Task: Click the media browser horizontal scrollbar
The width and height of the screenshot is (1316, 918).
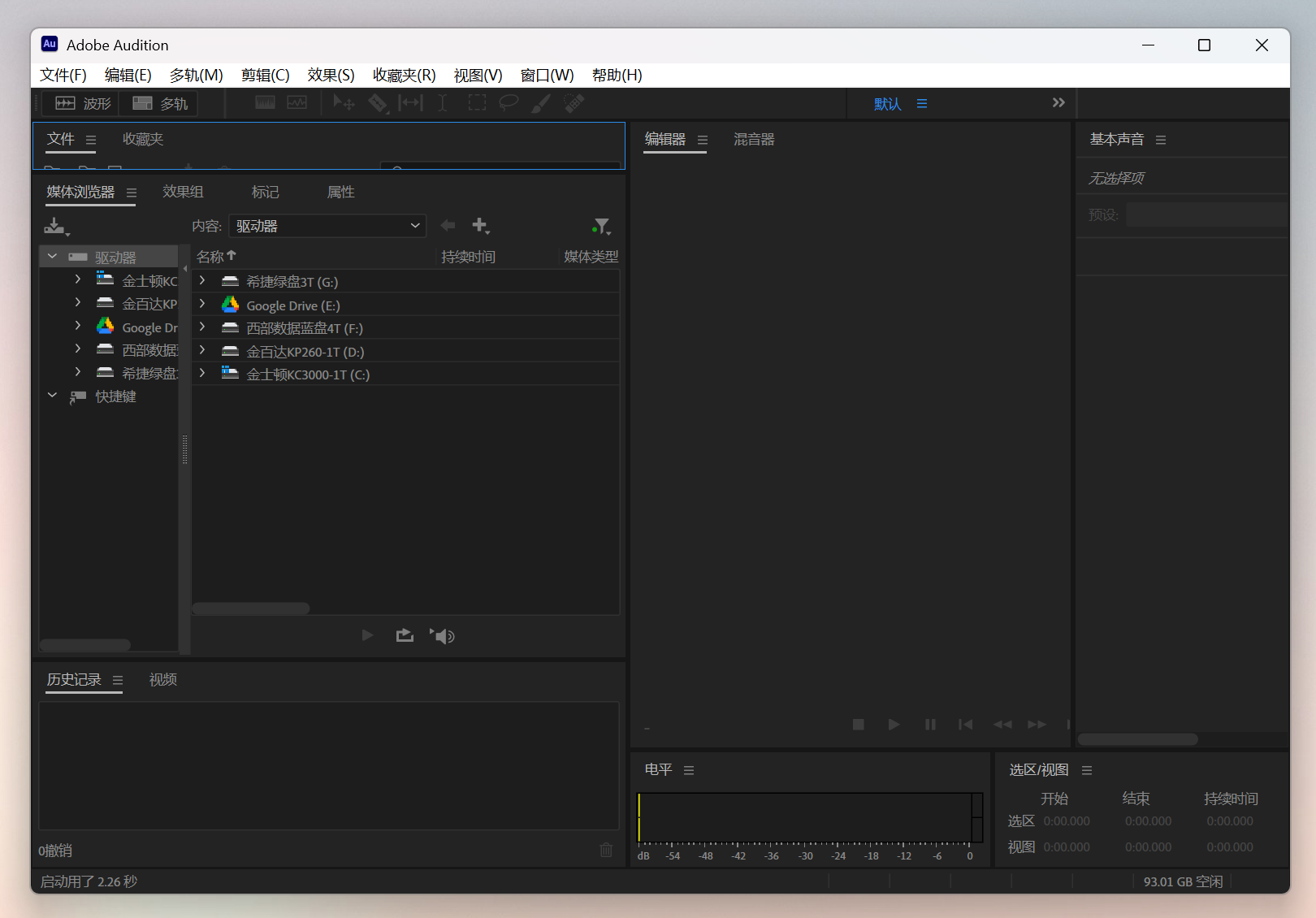Action: [x=251, y=608]
